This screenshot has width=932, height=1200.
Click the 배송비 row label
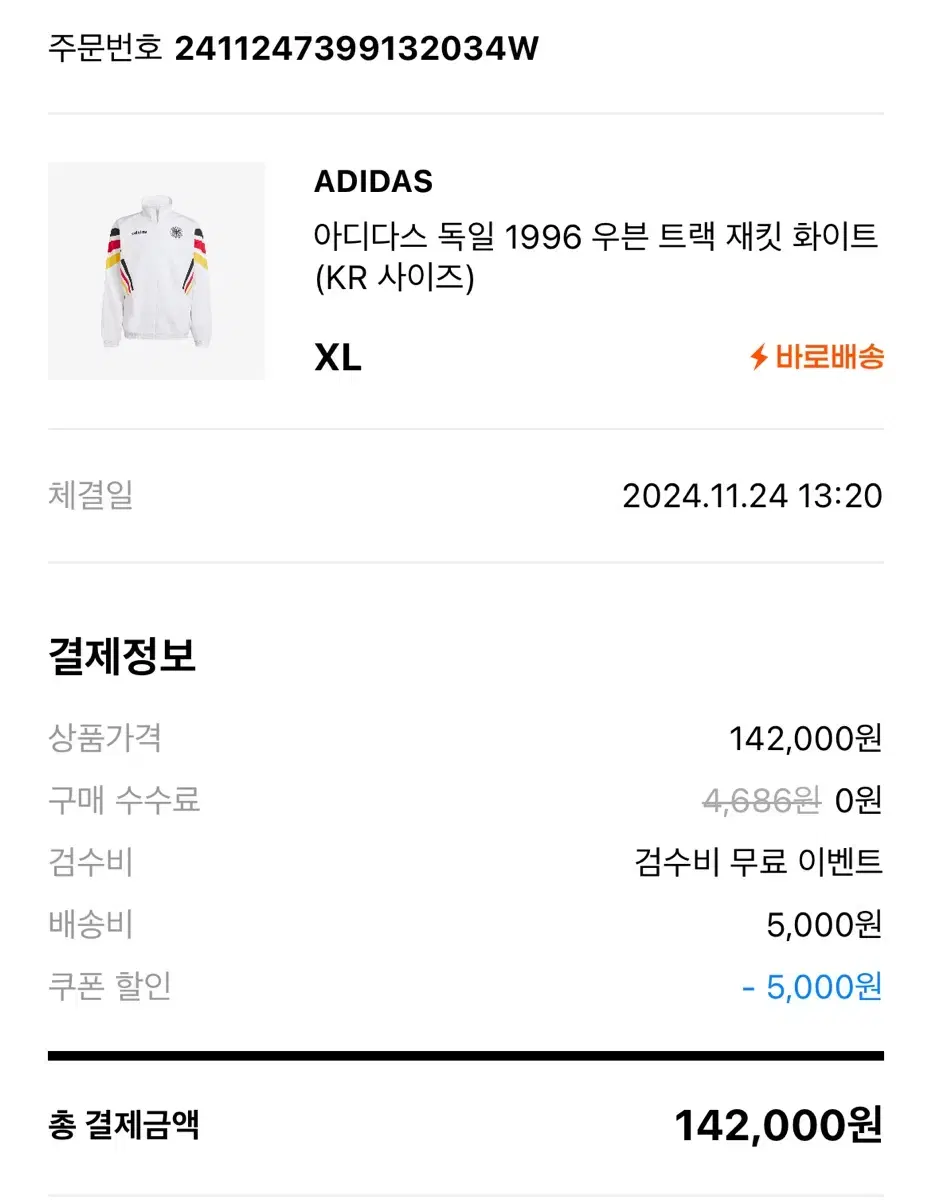click(90, 925)
